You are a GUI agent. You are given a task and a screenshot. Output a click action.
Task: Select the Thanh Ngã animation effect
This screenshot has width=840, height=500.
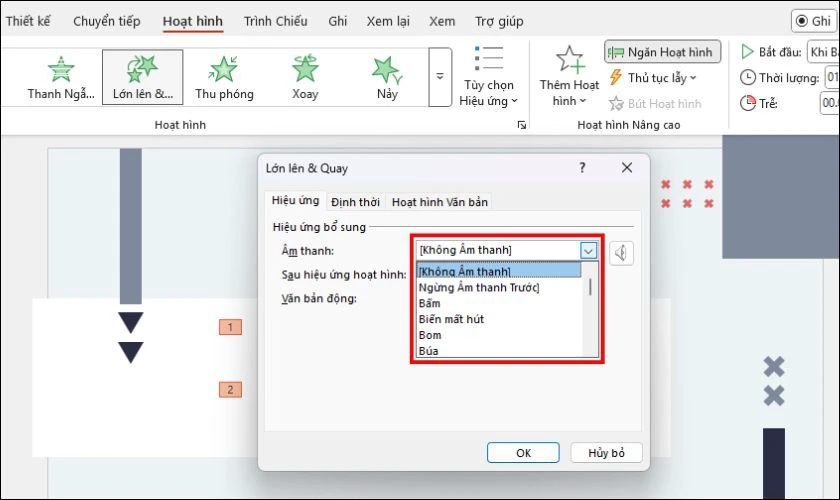click(x=61, y=78)
